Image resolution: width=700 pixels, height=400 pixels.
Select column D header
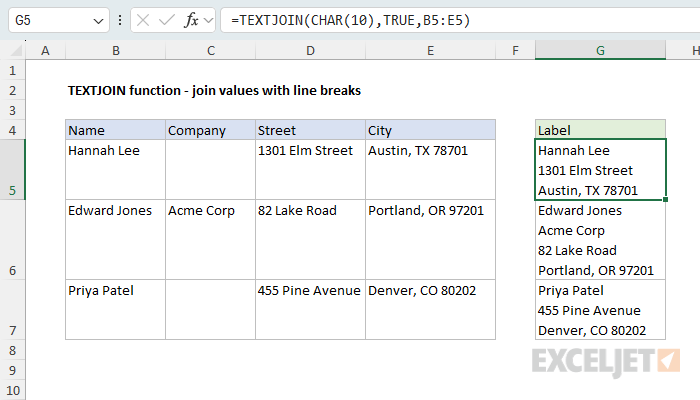310,50
